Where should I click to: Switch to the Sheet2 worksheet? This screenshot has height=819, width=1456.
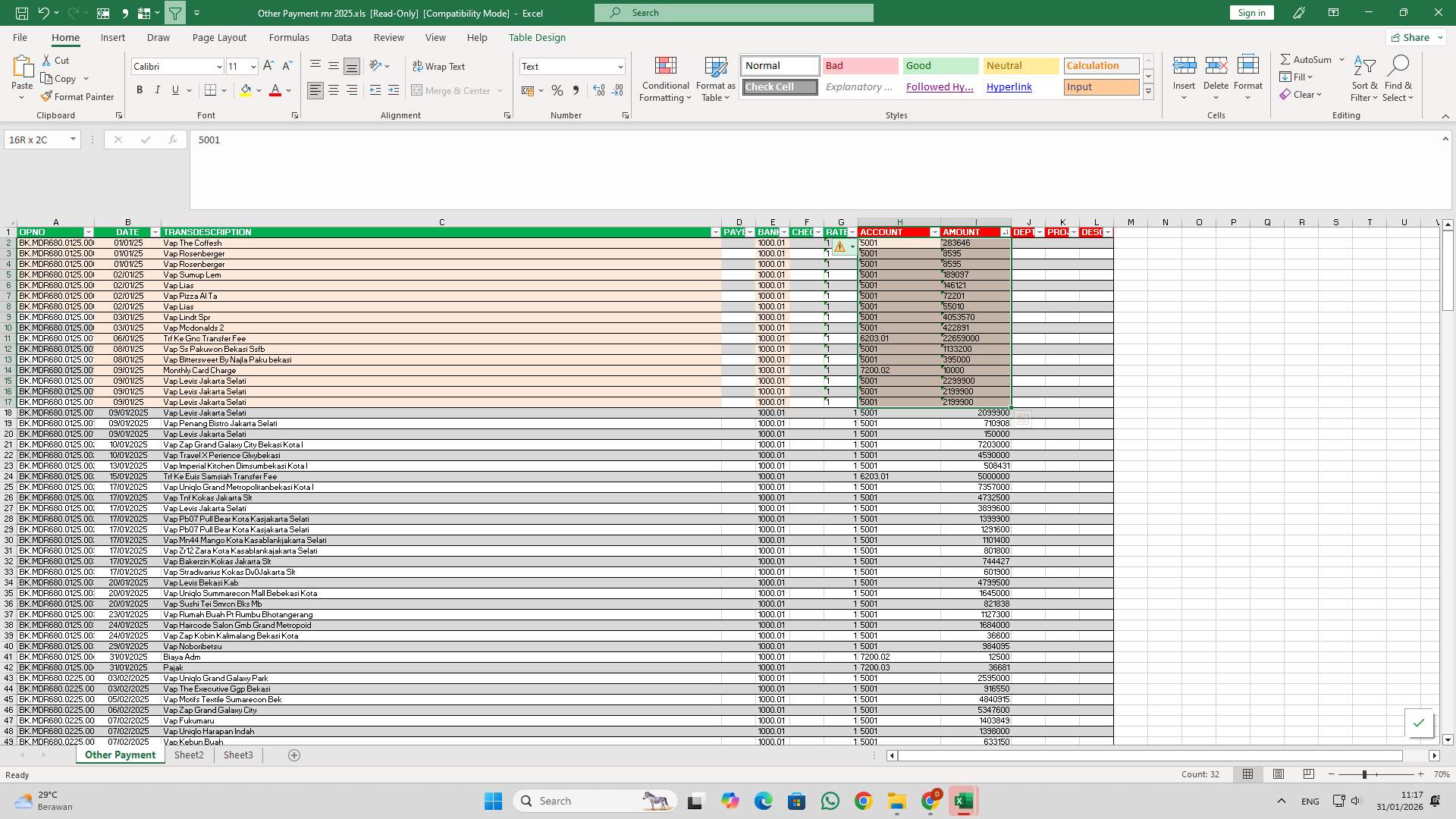[x=189, y=755]
